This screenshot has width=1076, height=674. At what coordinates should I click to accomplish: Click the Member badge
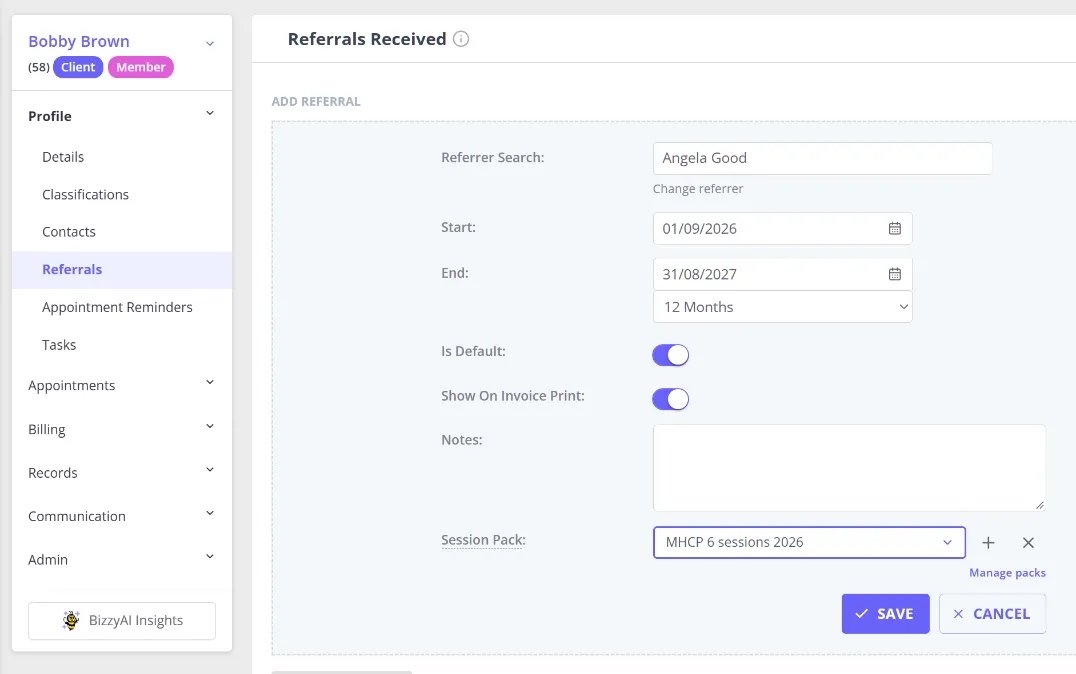pos(141,67)
